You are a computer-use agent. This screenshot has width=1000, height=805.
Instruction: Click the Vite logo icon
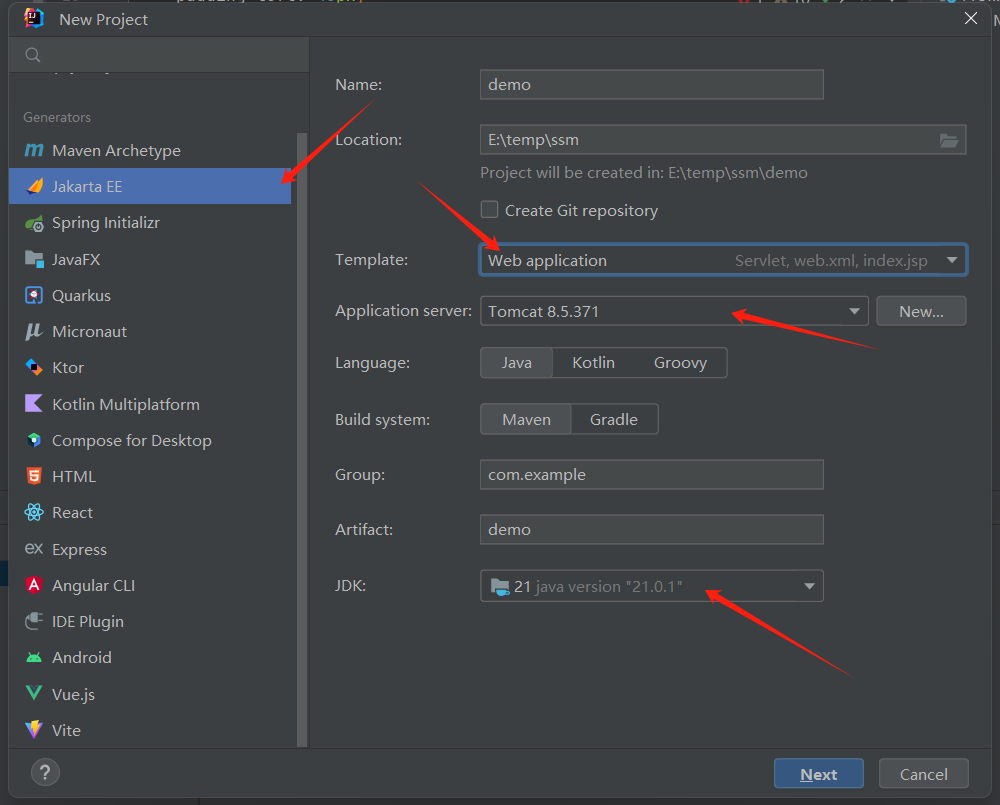[x=34, y=730]
